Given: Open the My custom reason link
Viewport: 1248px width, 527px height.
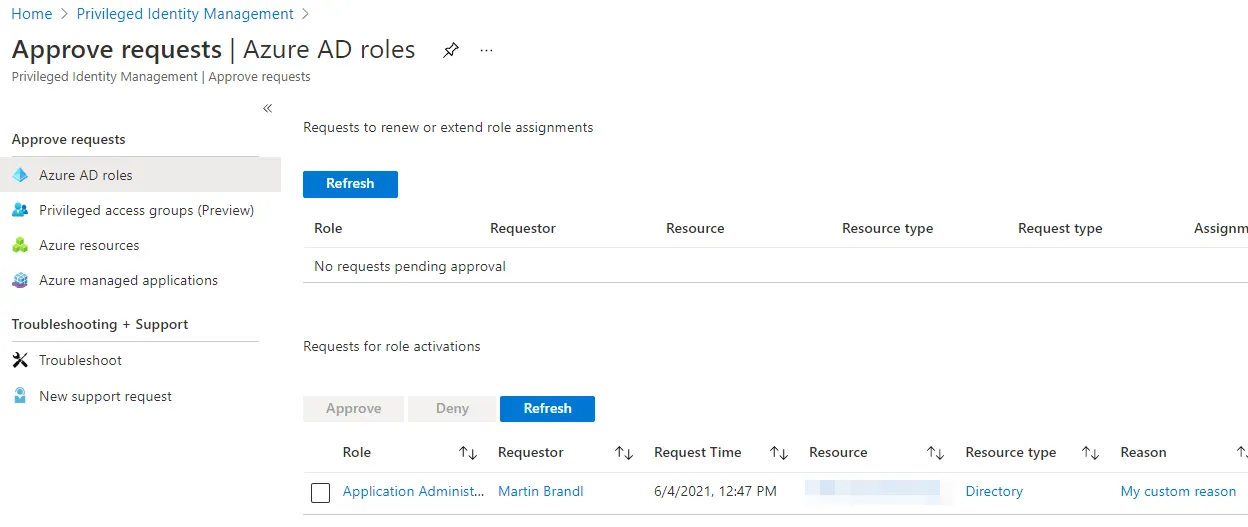Looking at the screenshot, I should 1178,491.
